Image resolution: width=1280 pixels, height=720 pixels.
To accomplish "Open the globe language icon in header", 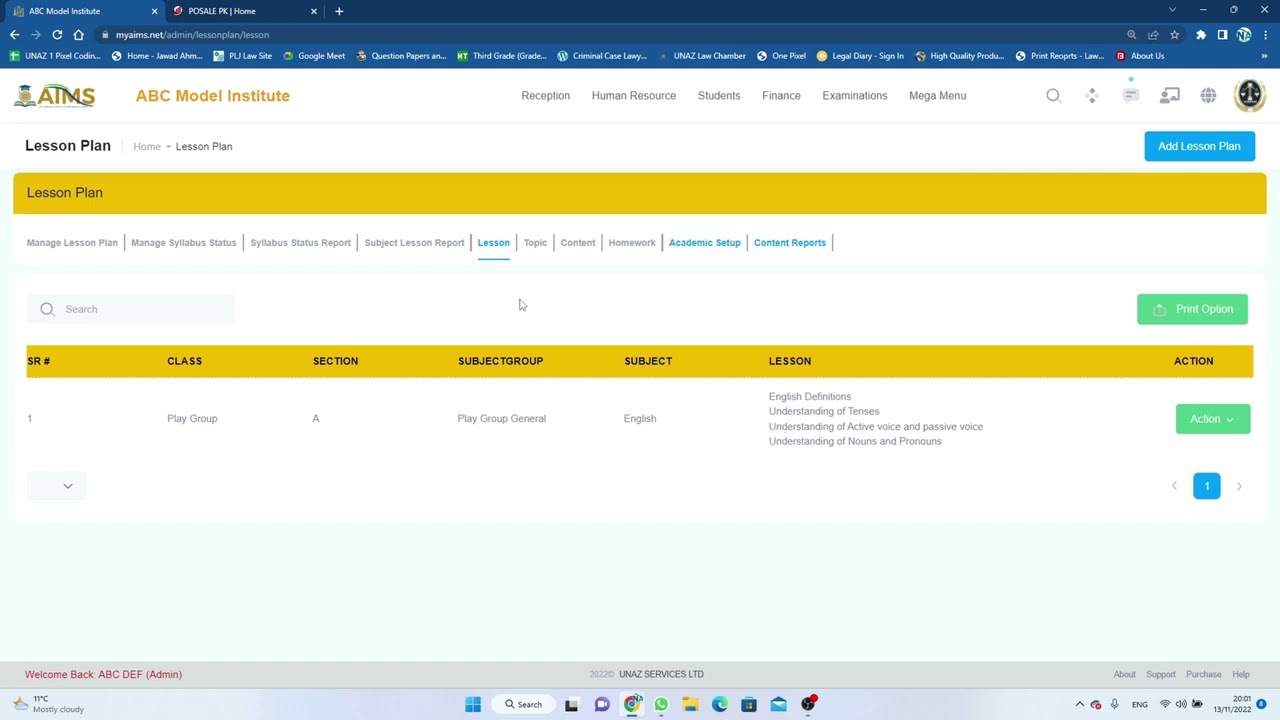I will click(x=1209, y=96).
